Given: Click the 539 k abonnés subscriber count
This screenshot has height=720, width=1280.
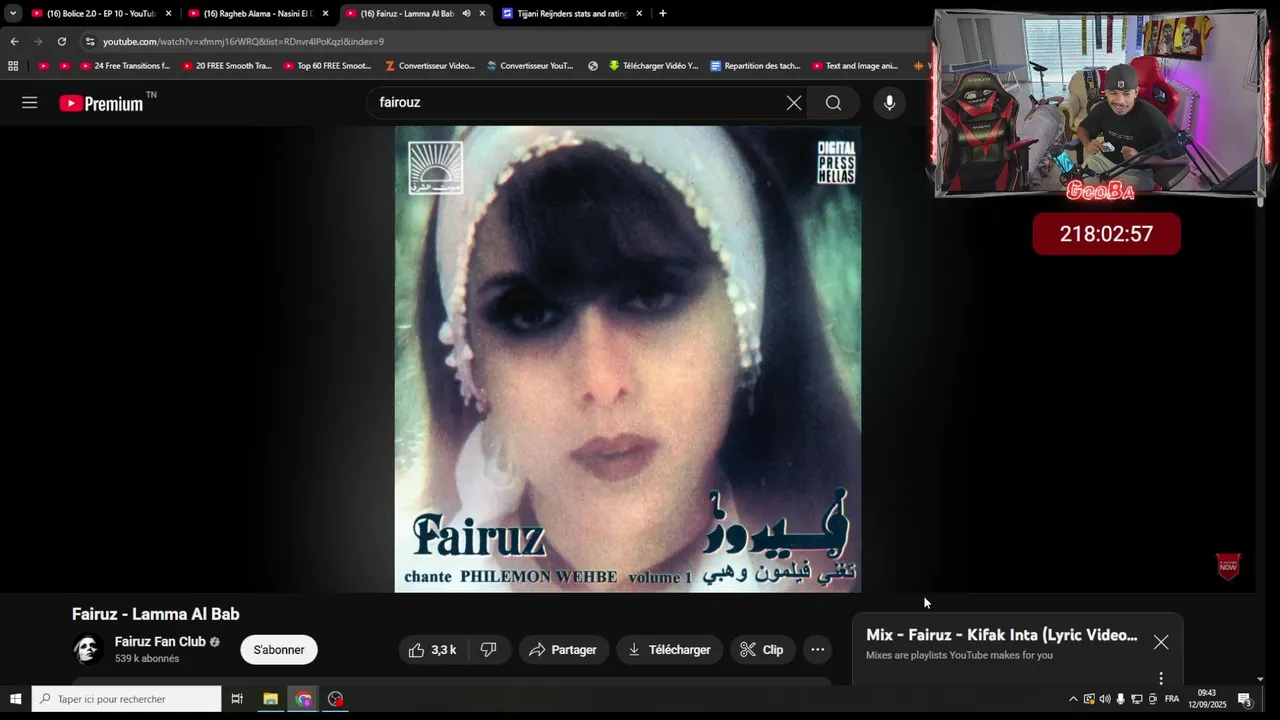Looking at the screenshot, I should click(x=147, y=659).
